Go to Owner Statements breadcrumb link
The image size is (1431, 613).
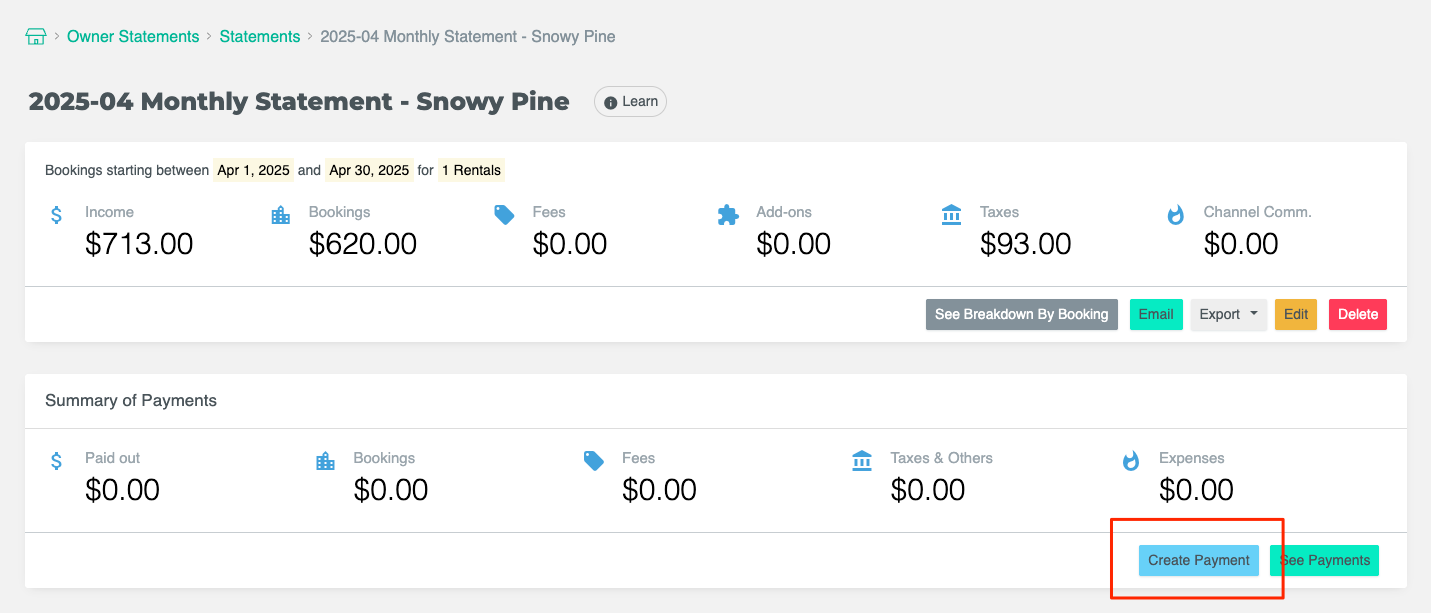click(x=133, y=37)
